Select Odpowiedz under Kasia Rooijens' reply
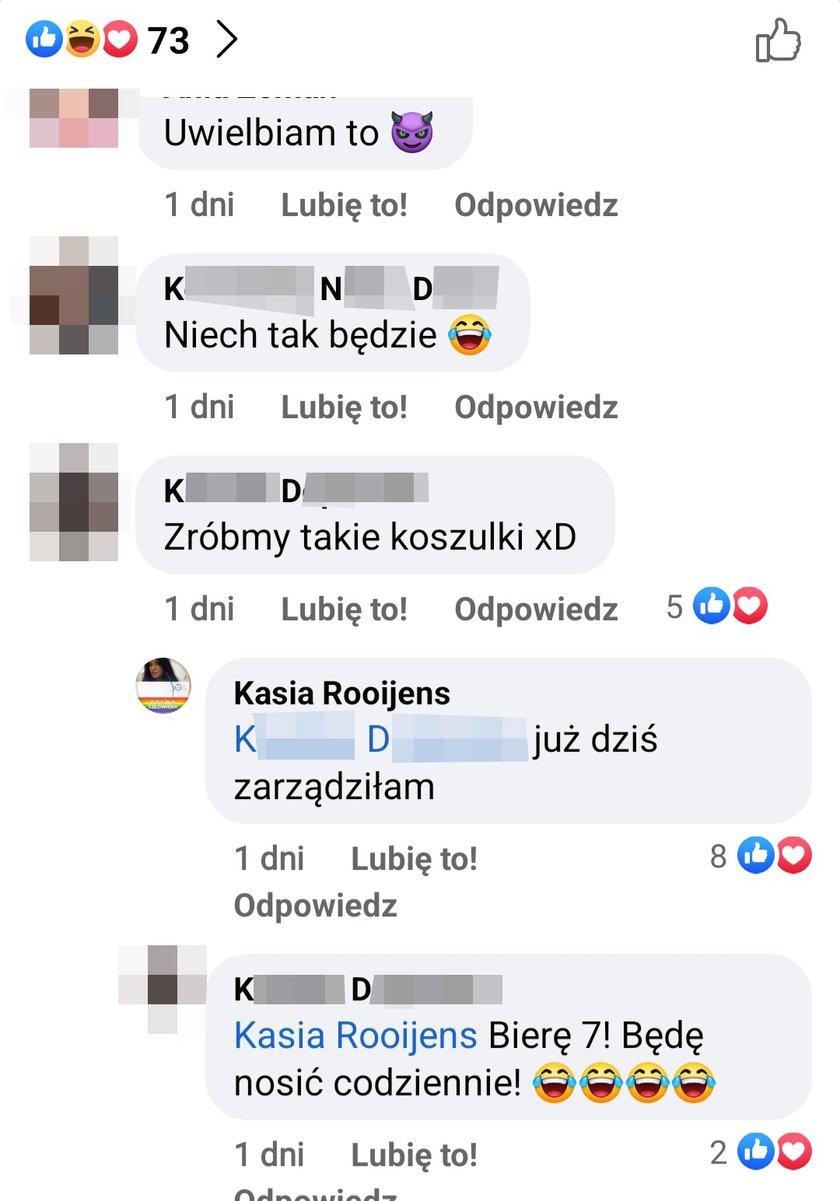The height and width of the screenshot is (1201, 840). tap(316, 905)
